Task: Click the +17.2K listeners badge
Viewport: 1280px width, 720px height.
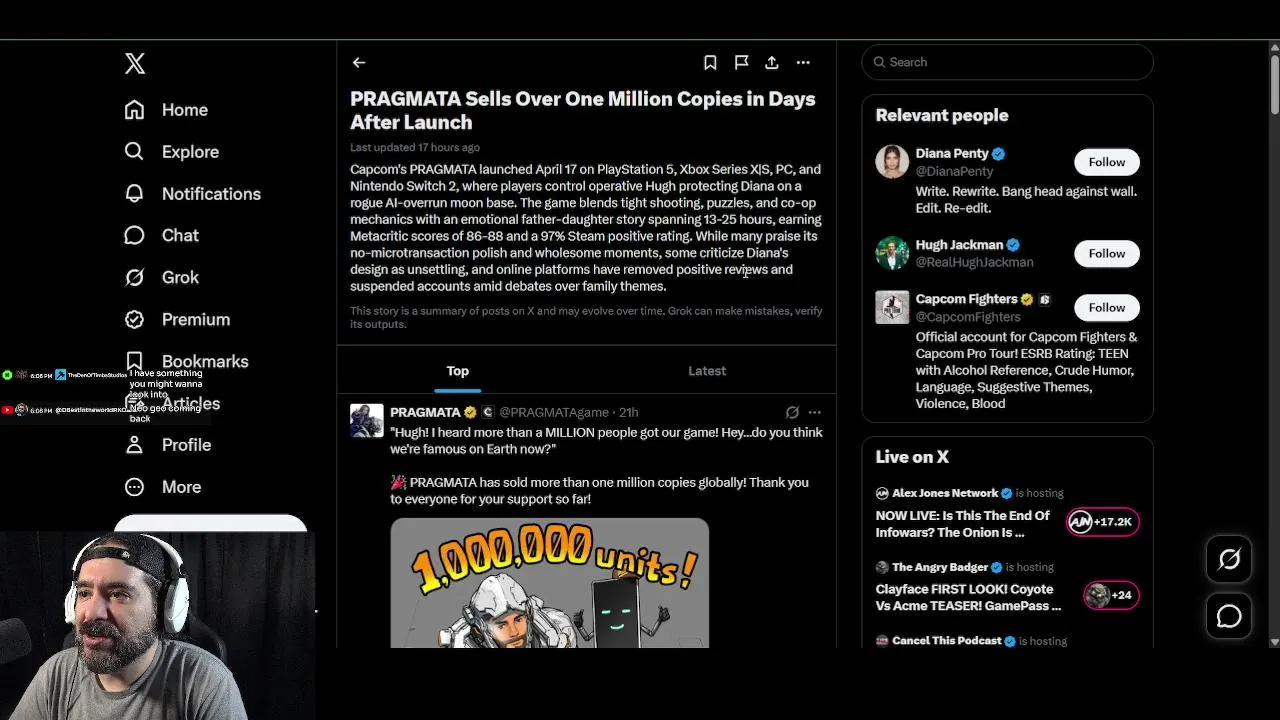Action: point(1103,522)
